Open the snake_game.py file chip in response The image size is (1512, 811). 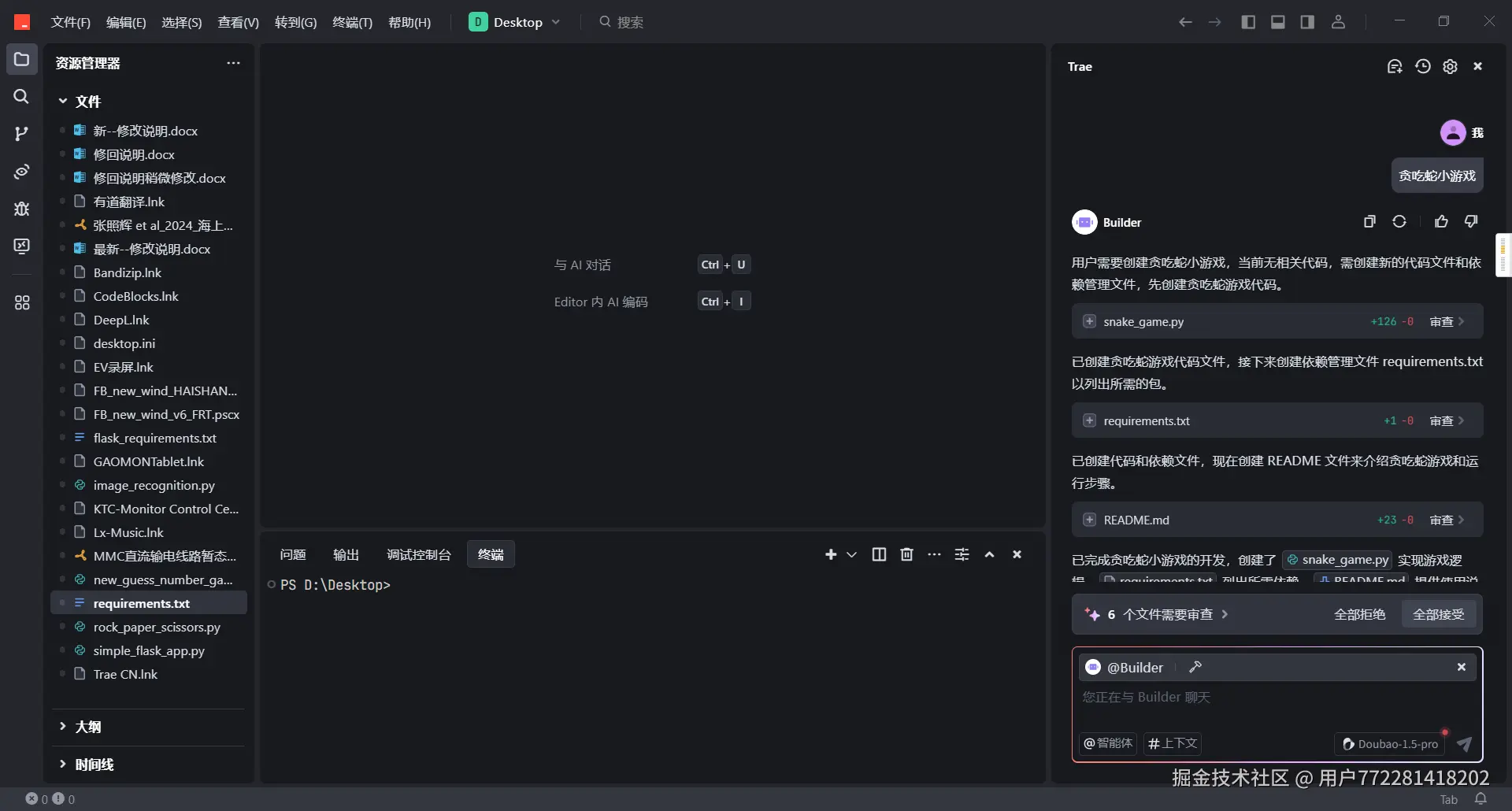coord(1337,560)
